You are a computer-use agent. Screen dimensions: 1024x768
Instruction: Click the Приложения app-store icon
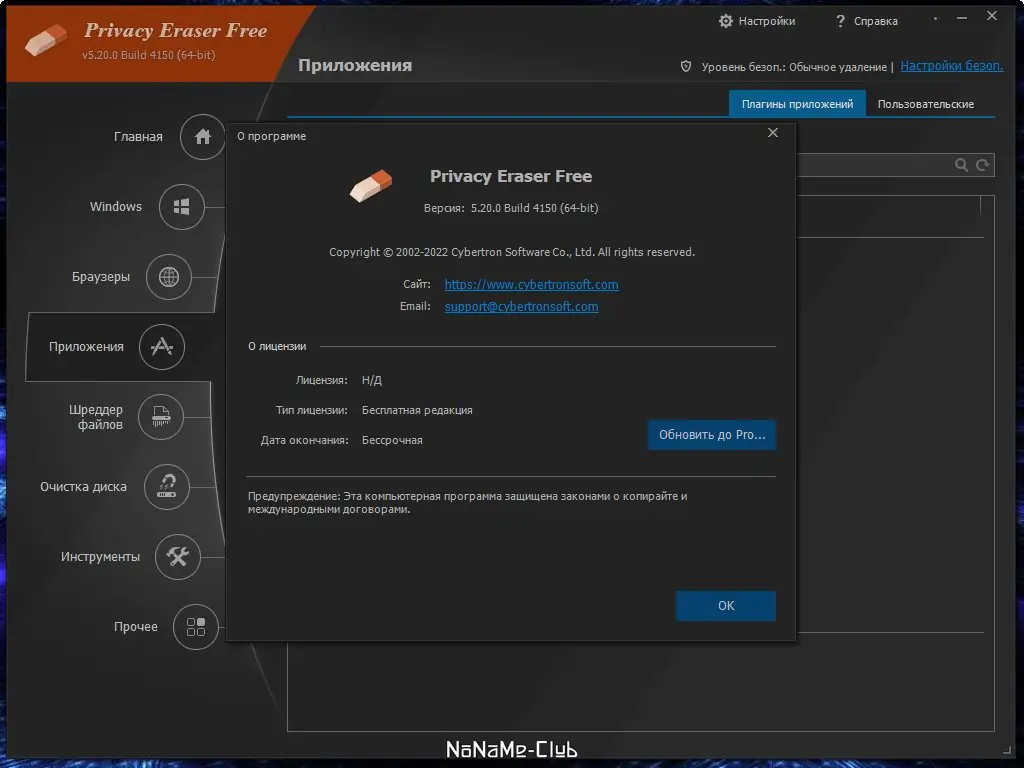coord(162,347)
